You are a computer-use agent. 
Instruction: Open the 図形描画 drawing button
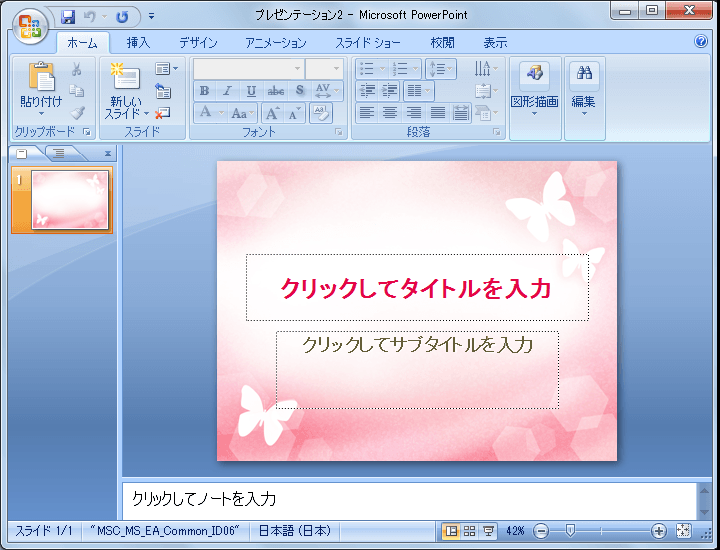535,90
